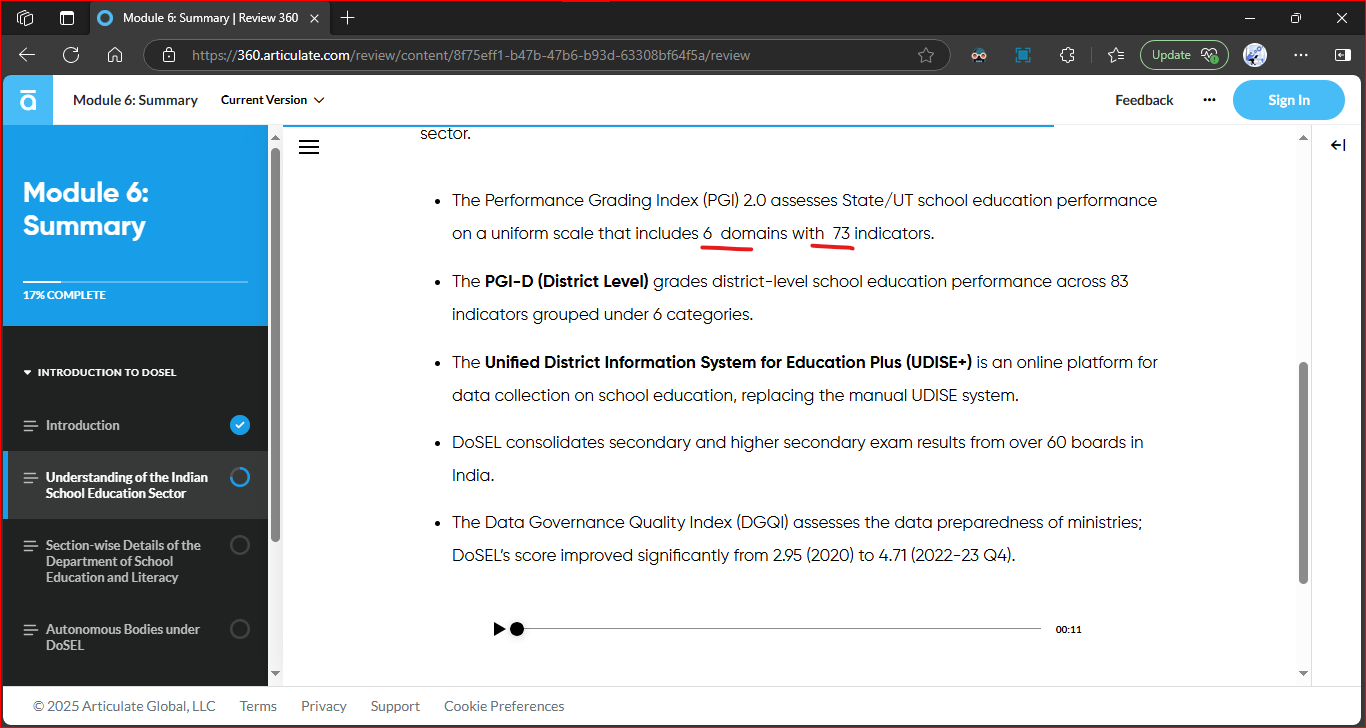Play the audio narration
The height and width of the screenshot is (728, 1366).
coord(499,629)
